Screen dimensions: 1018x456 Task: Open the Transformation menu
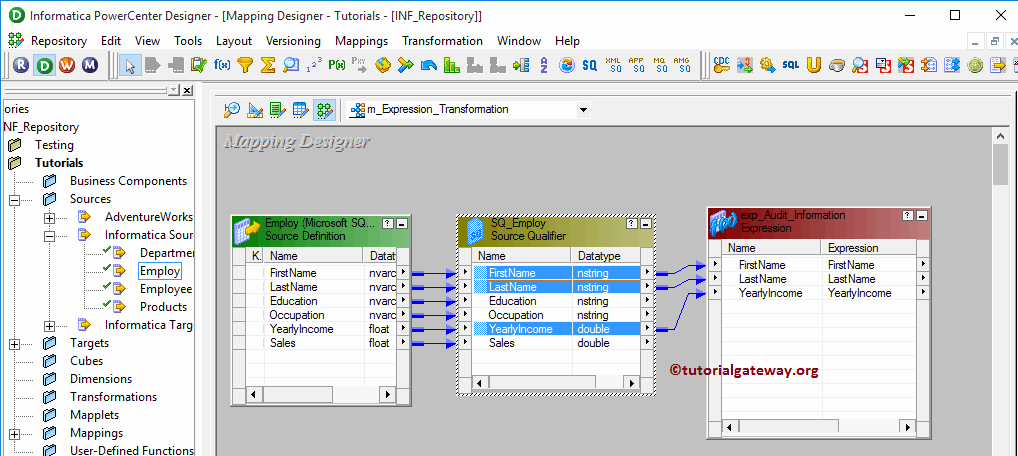tap(442, 41)
